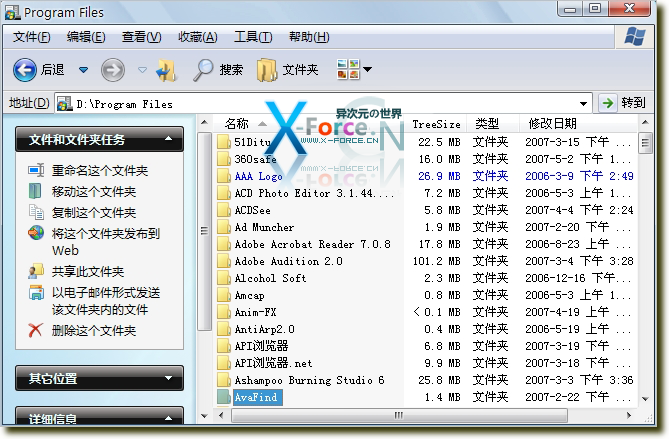Select the Anim-FX folder icon
This screenshot has height=439, width=669.
point(224,312)
